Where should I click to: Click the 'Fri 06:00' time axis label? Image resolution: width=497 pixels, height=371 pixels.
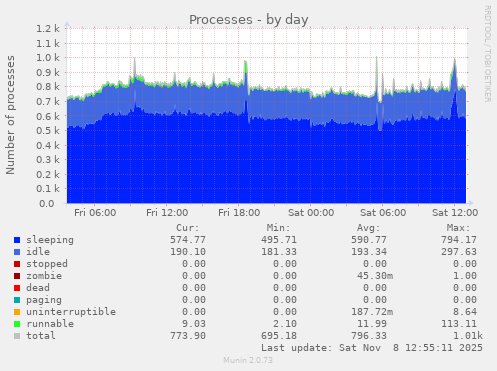(95, 213)
